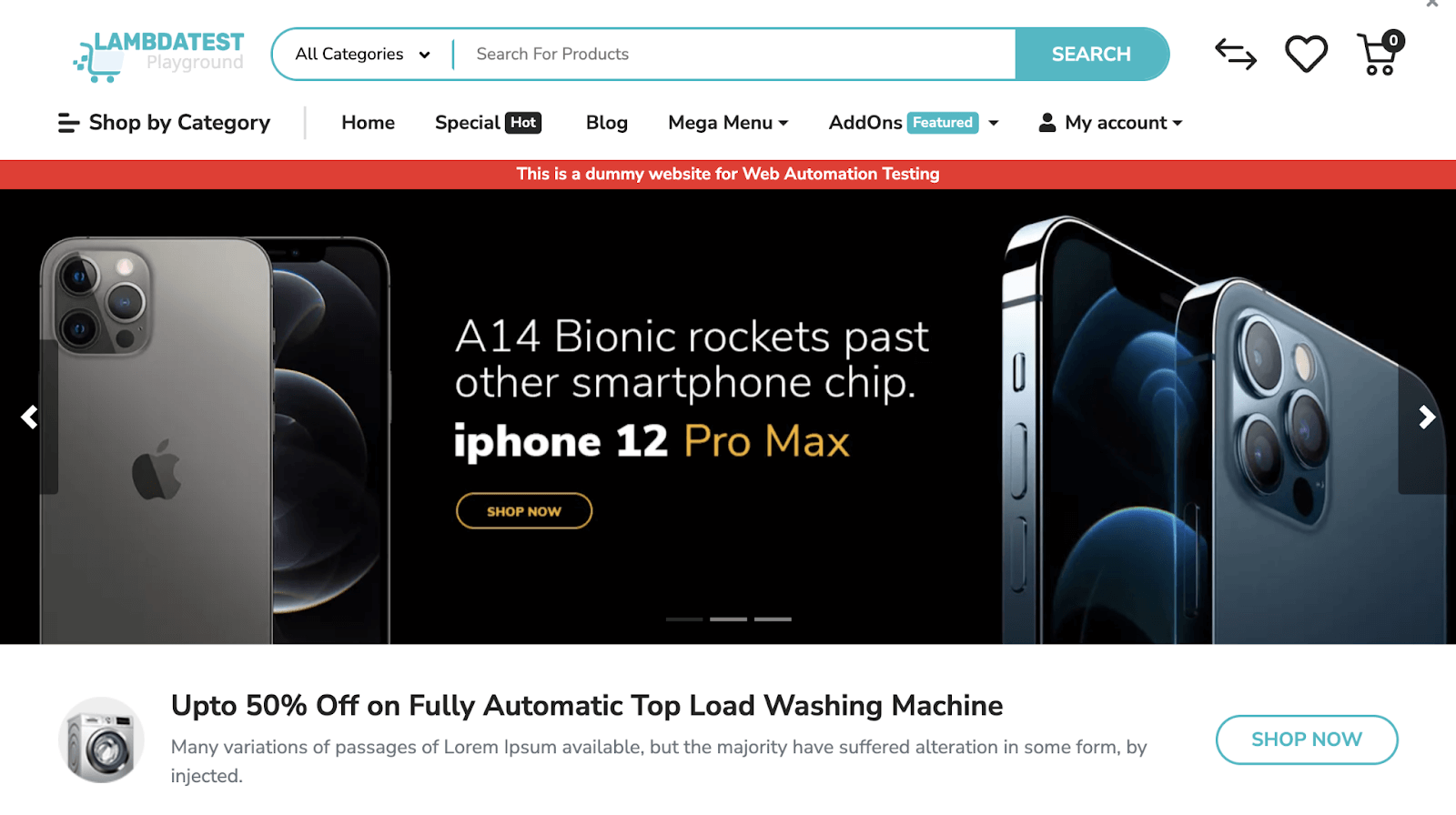Open the wishlist heart icon

click(1306, 55)
